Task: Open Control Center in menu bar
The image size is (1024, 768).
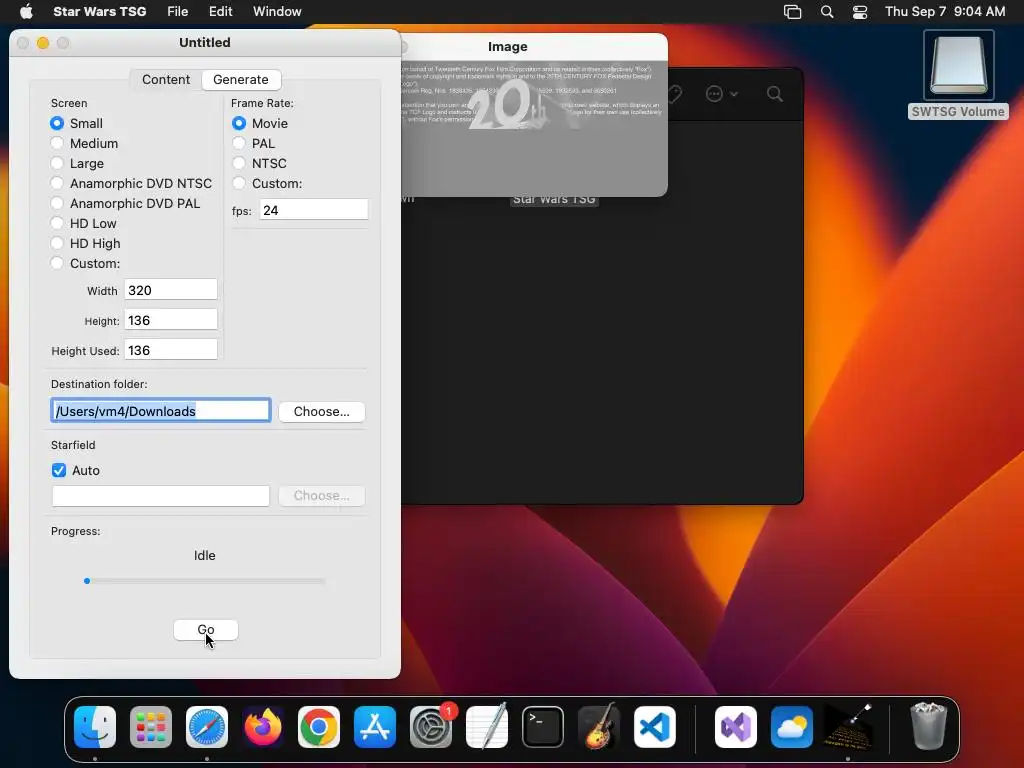Action: (x=860, y=12)
